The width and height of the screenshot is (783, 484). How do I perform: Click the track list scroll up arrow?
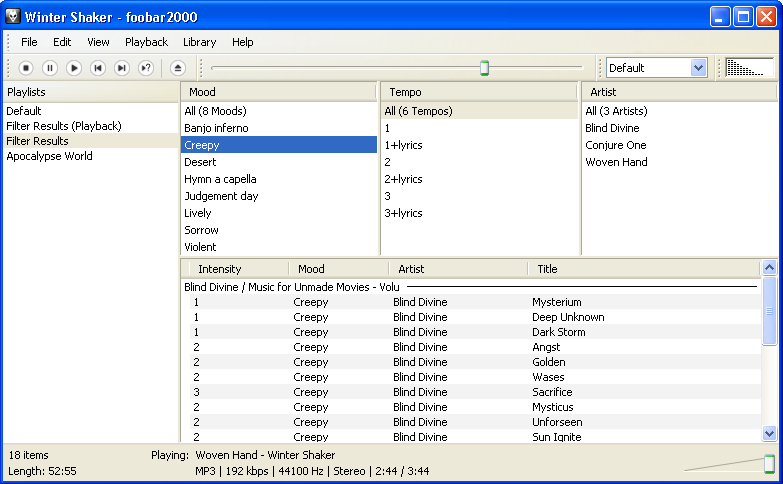click(770, 268)
